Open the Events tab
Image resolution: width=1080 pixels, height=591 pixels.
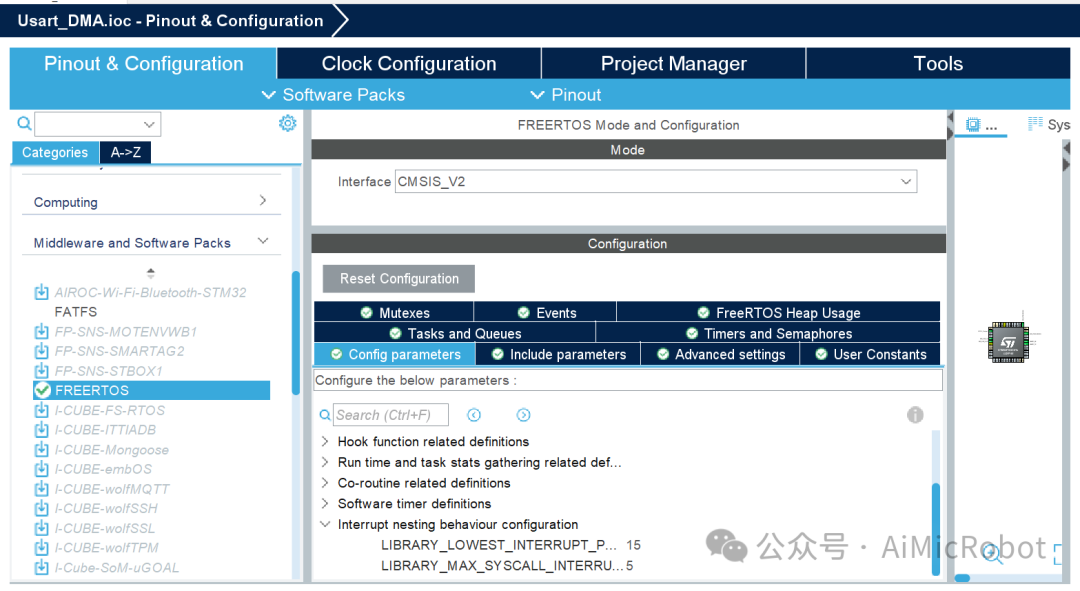coord(546,312)
